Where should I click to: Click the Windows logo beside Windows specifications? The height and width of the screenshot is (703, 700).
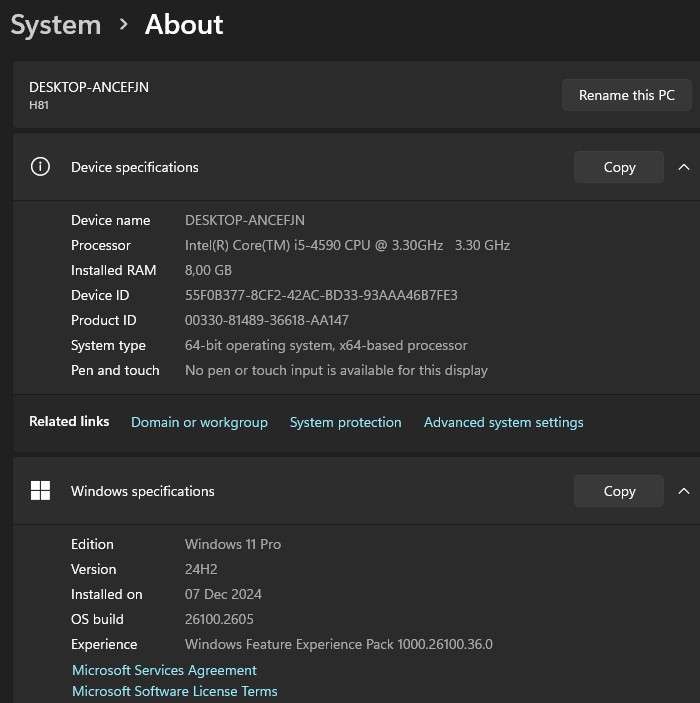click(x=40, y=490)
